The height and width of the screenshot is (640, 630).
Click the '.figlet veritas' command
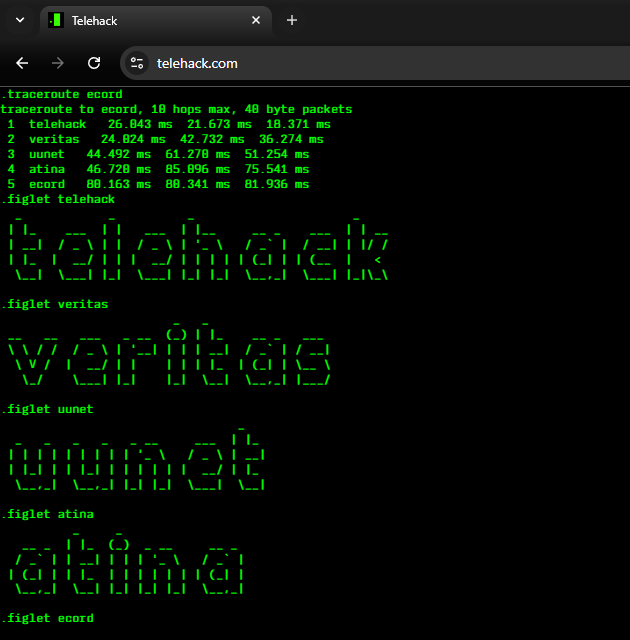click(55, 304)
